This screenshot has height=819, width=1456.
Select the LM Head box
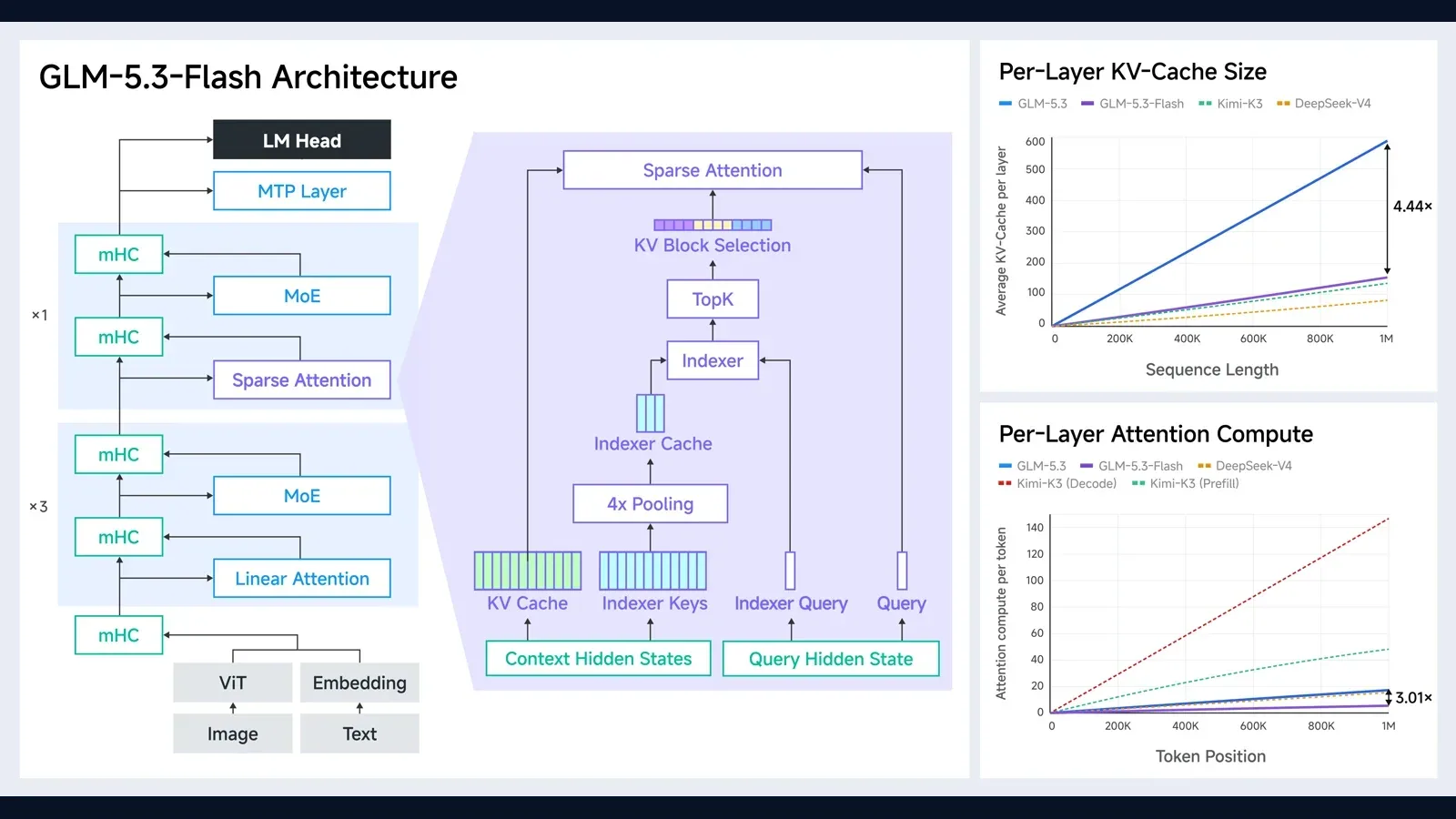302,140
